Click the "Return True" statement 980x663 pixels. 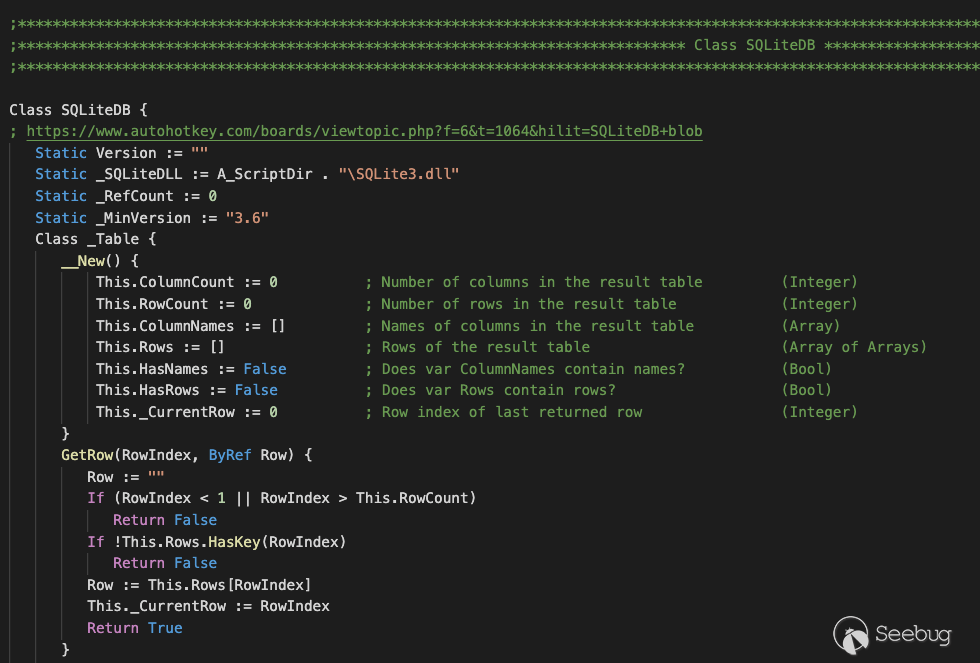[x=135, y=628]
